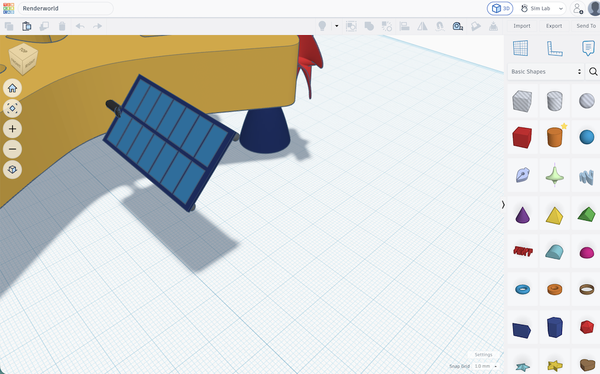The height and width of the screenshot is (374, 600).
Task: Select the yellow Star shape
Action: 554,366
